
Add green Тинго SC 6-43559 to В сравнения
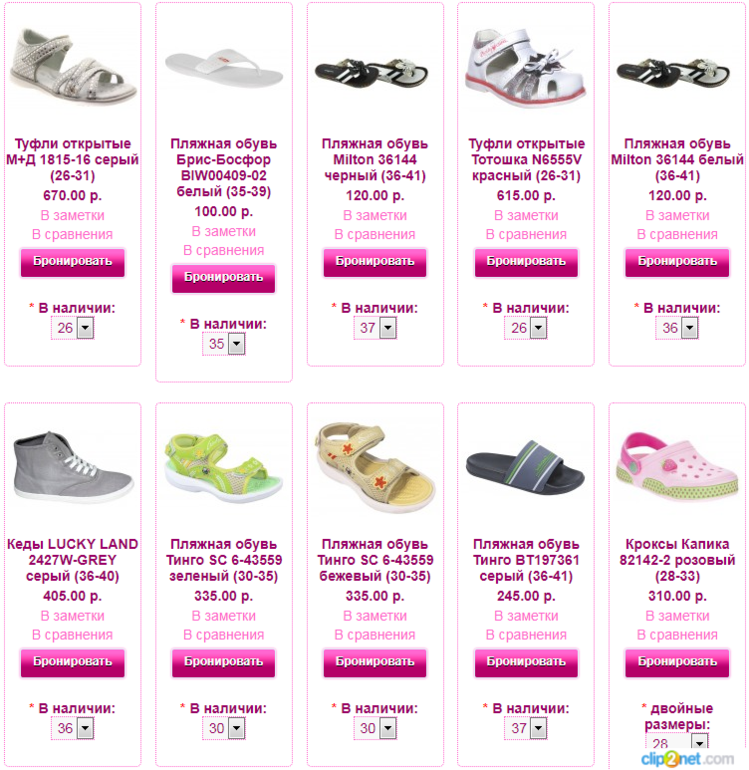coord(224,635)
